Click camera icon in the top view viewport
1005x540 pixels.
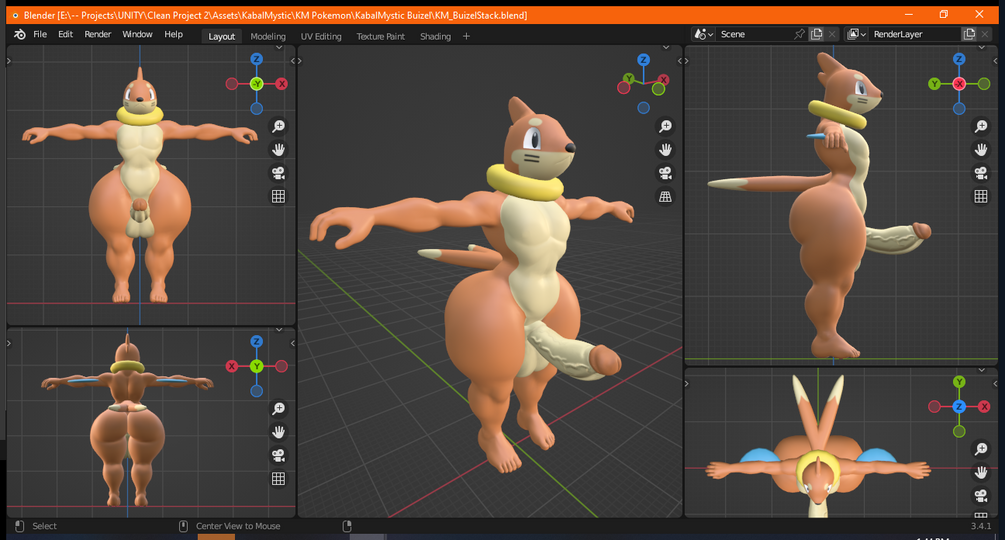pyautogui.click(x=981, y=496)
